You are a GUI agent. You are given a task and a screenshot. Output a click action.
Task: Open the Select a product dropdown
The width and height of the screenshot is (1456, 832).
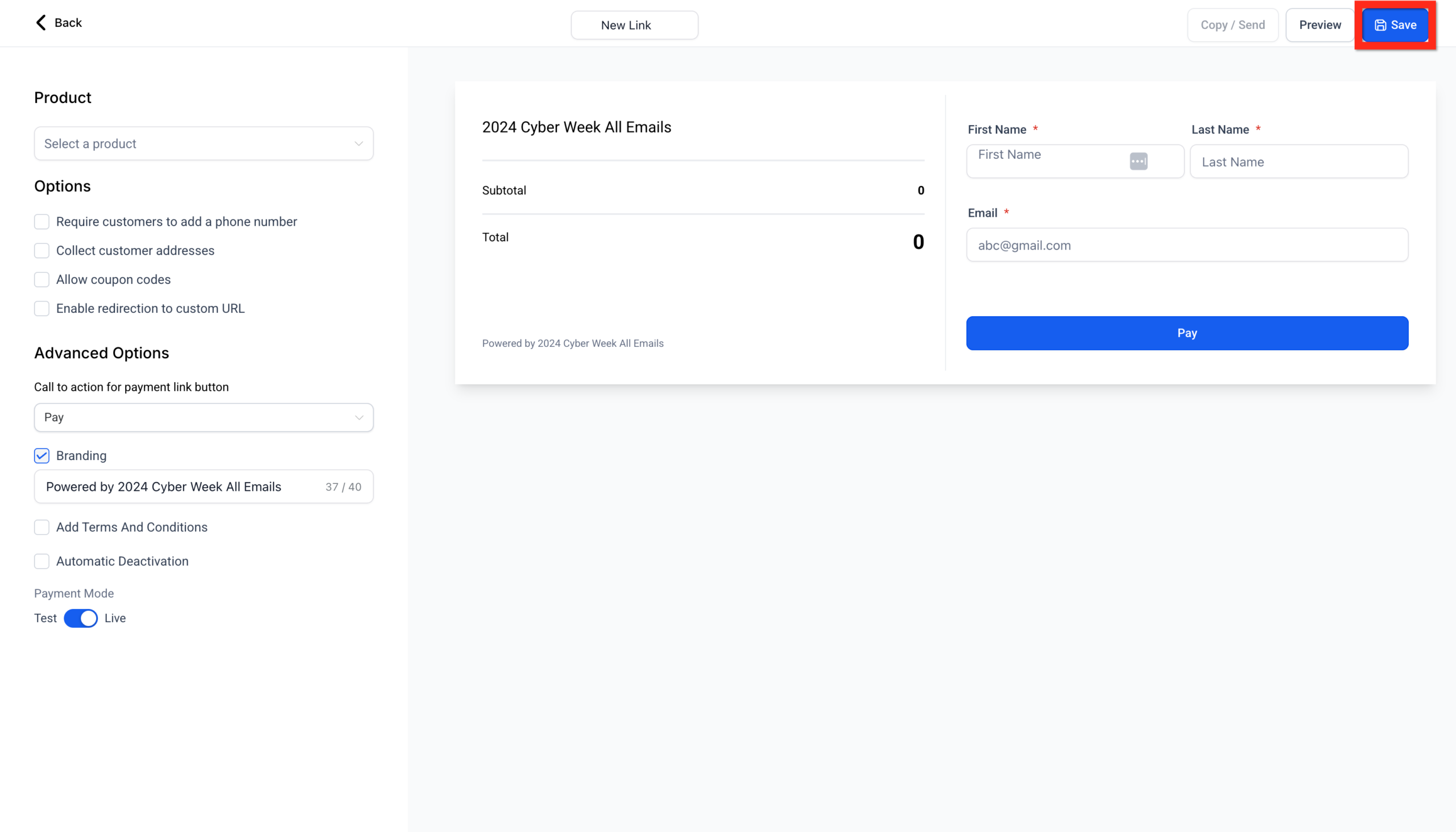pyautogui.click(x=204, y=143)
